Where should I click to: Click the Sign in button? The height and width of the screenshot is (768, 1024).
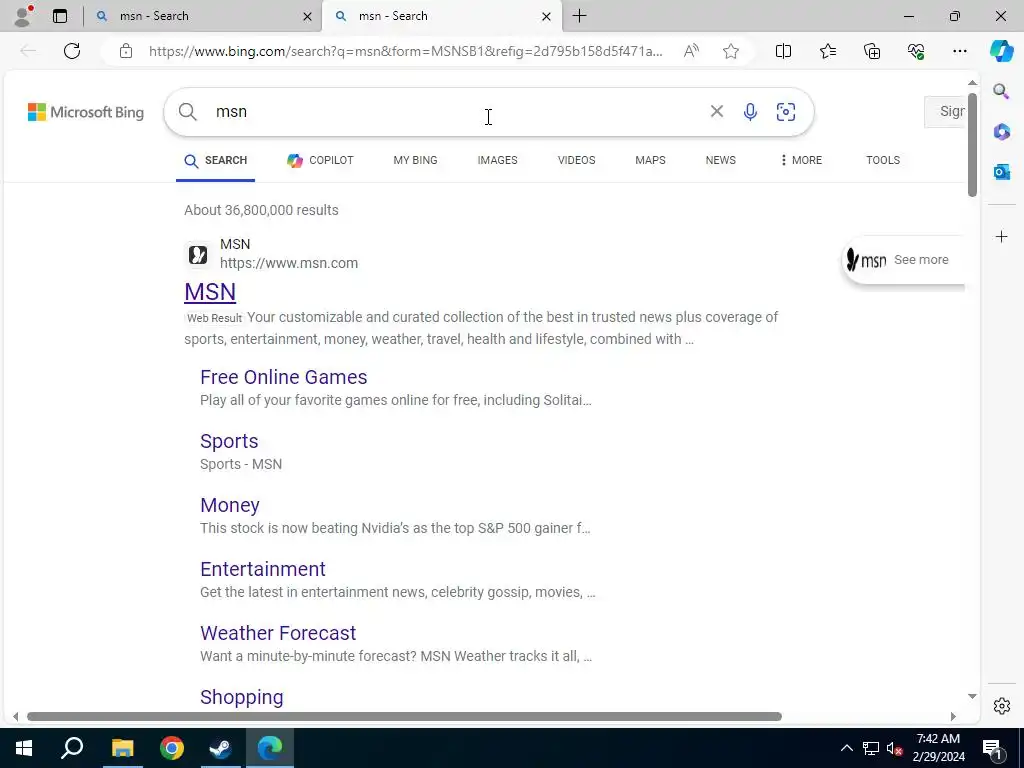tap(945, 112)
